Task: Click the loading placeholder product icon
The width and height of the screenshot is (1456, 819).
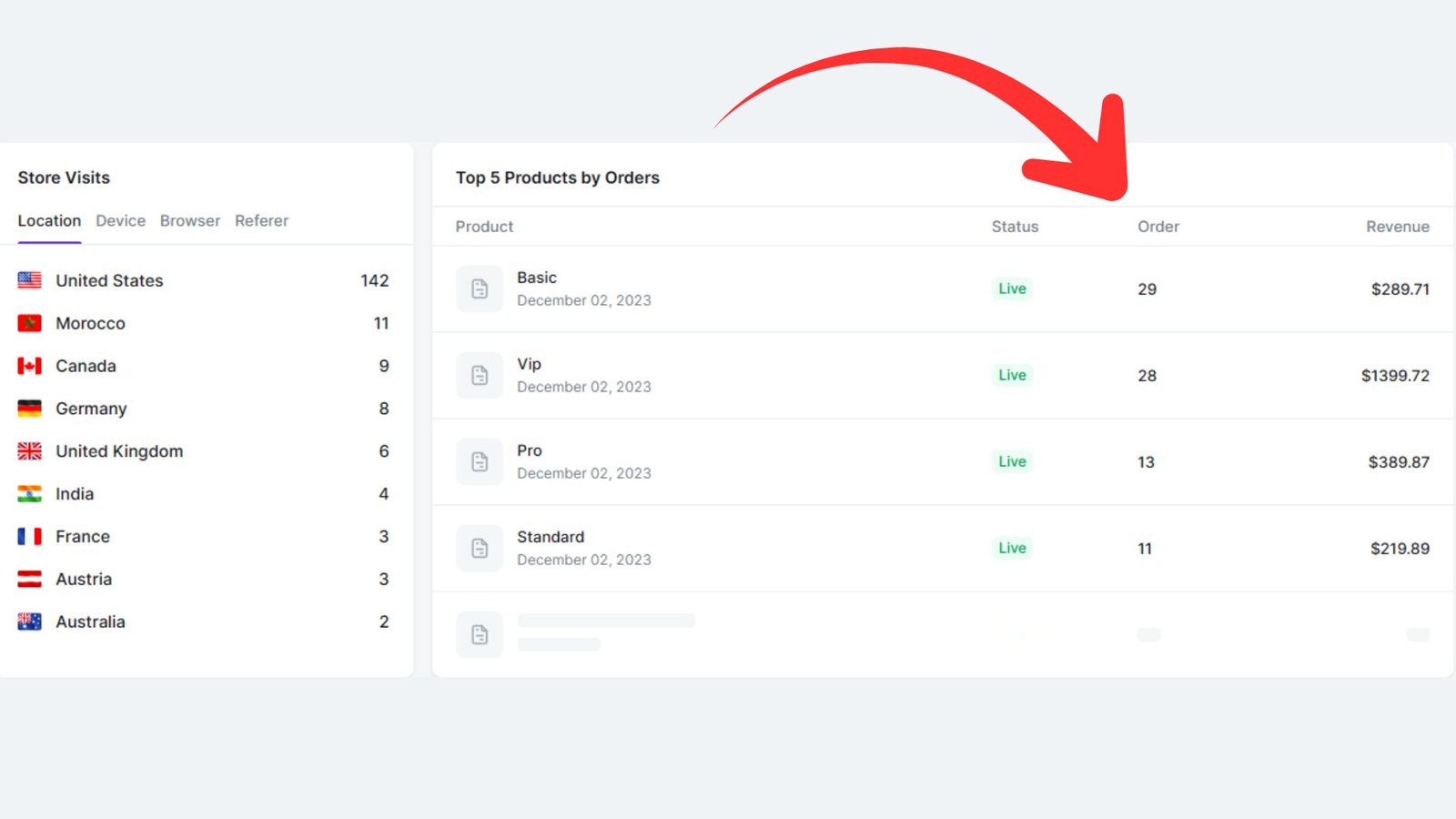Action: coord(480,635)
